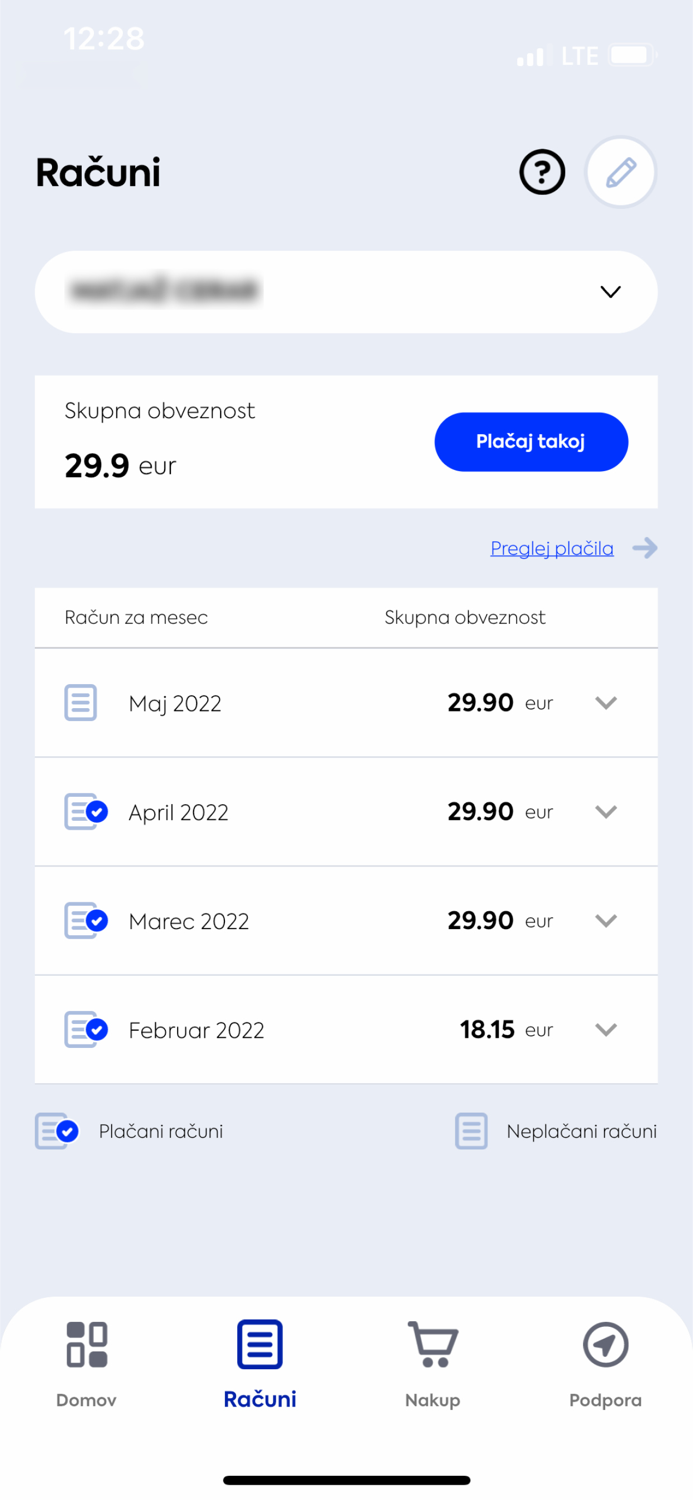
Task: Click the unpaid invoice icon beside Maj 2022
Action: coord(80,703)
